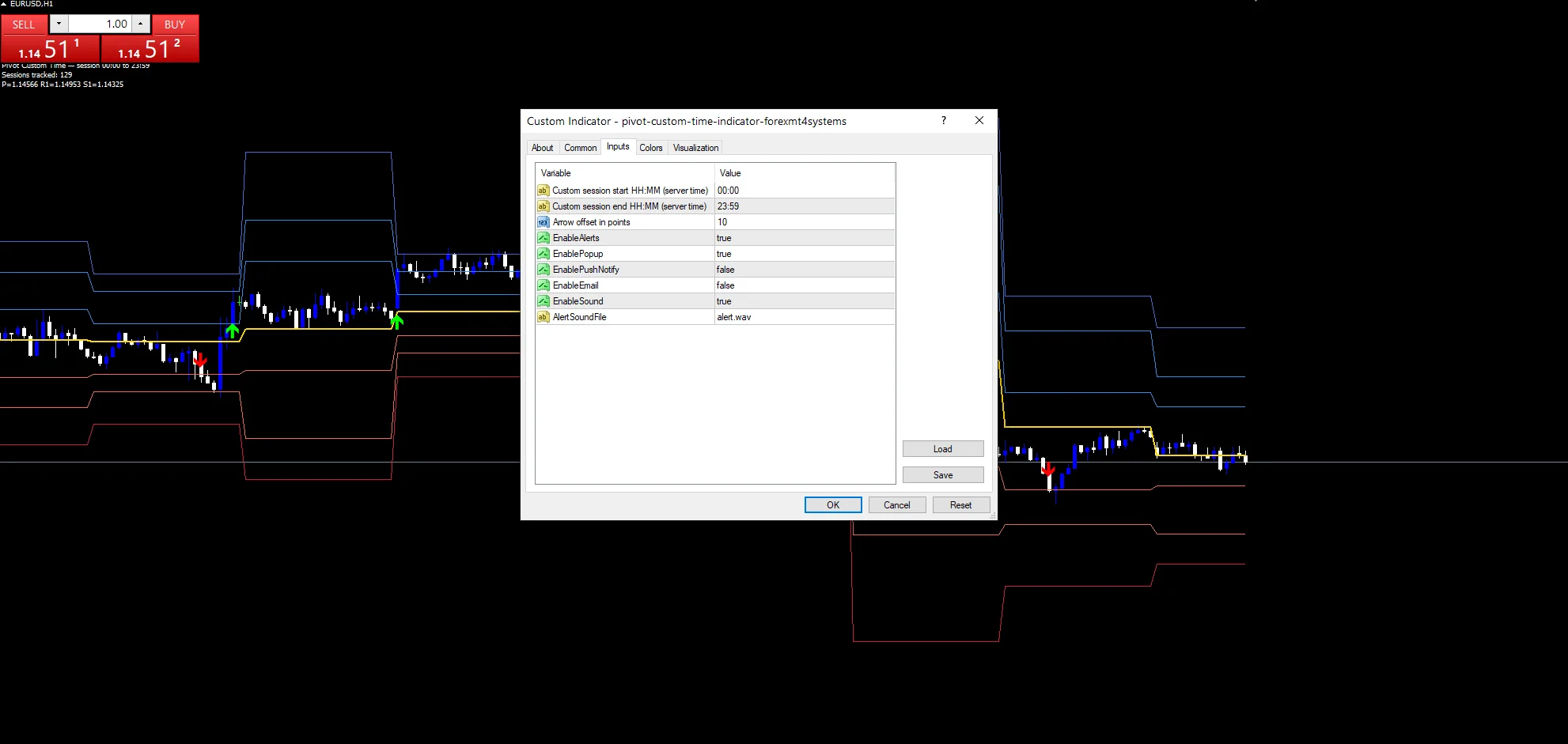Select the EnablePushNotify variable name
1568x744 pixels.
586,270
